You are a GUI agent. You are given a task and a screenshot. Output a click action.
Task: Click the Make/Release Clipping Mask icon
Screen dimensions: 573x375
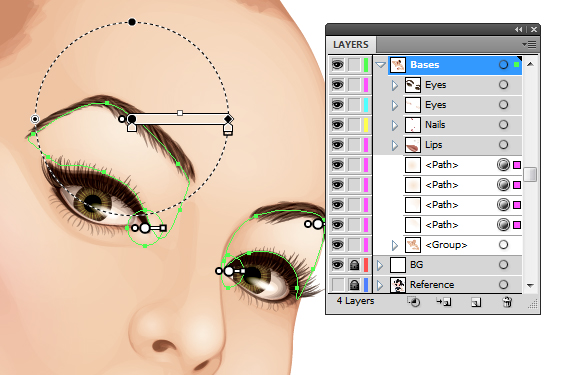[414, 302]
